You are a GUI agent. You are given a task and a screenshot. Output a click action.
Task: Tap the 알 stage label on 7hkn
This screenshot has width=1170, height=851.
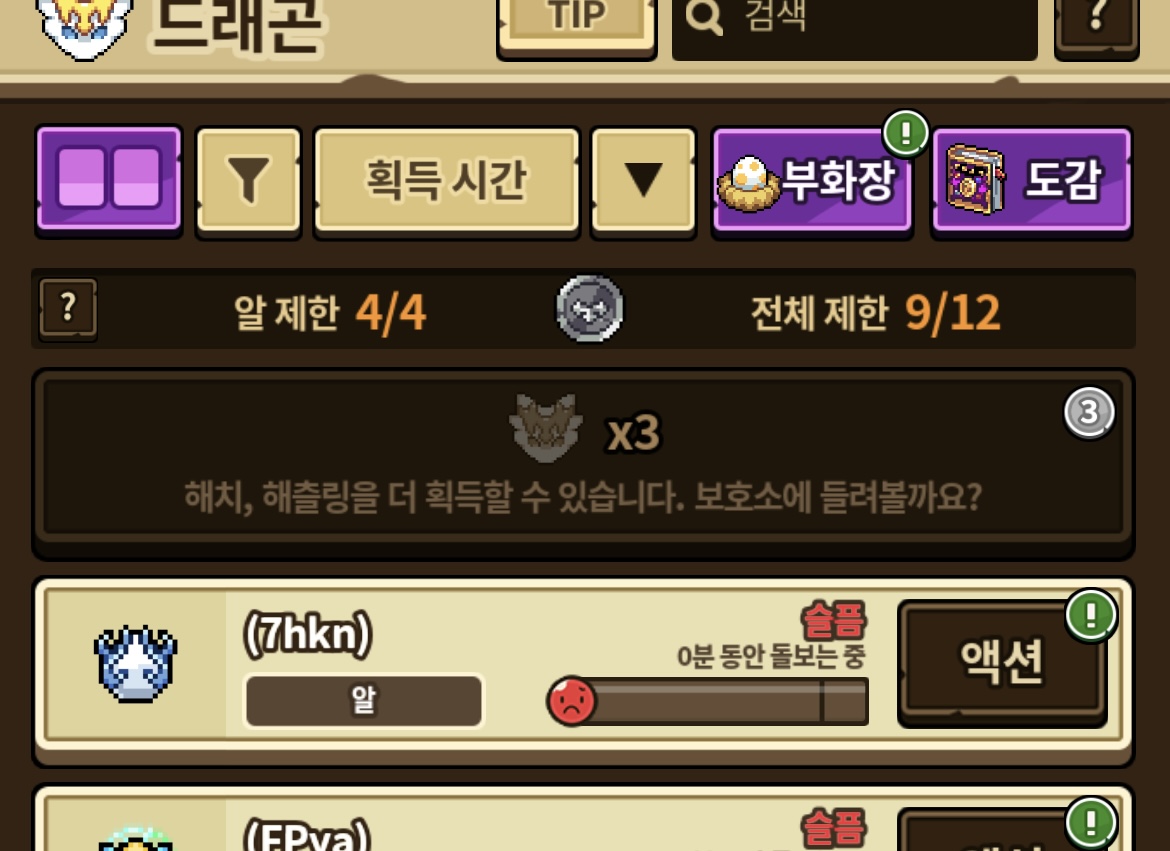(x=363, y=700)
